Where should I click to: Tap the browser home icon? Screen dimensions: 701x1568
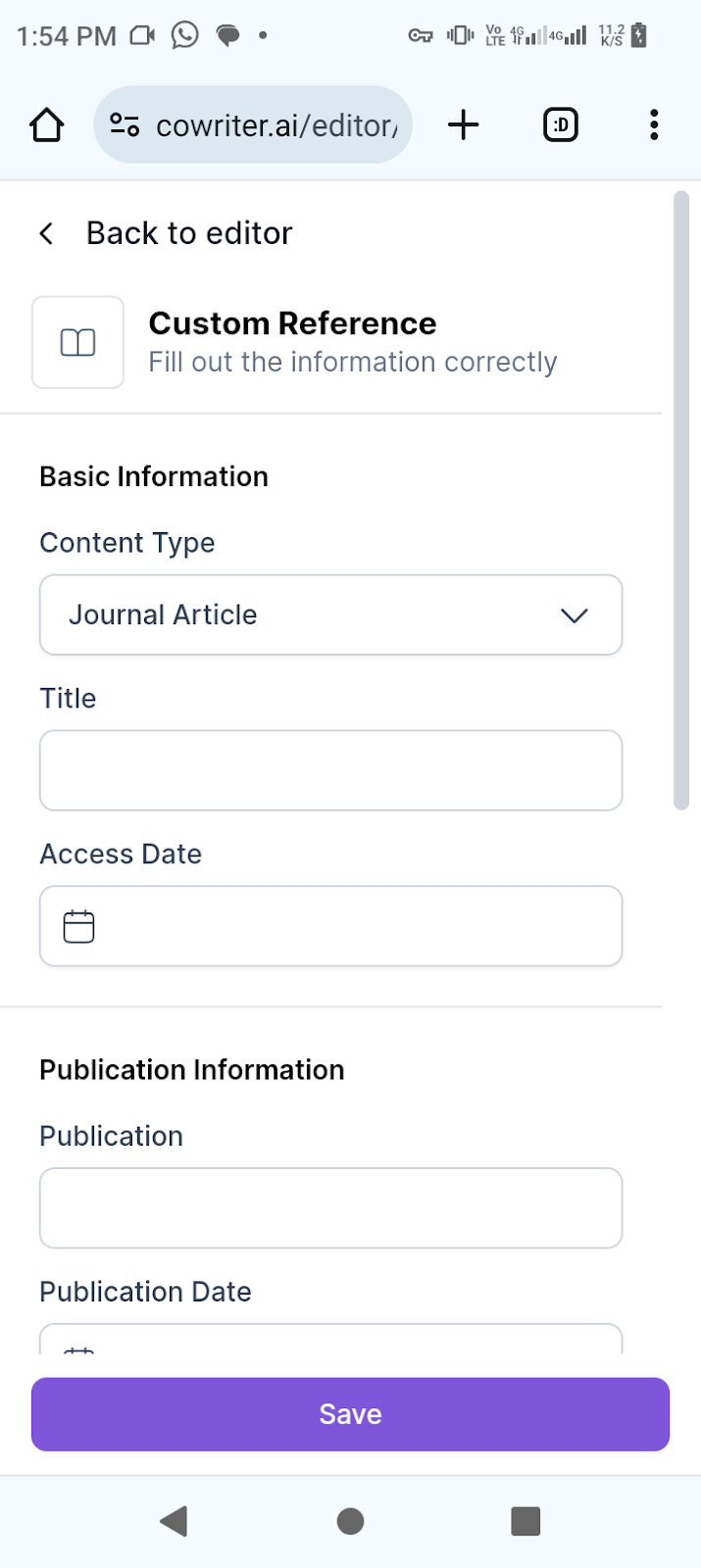tap(46, 125)
